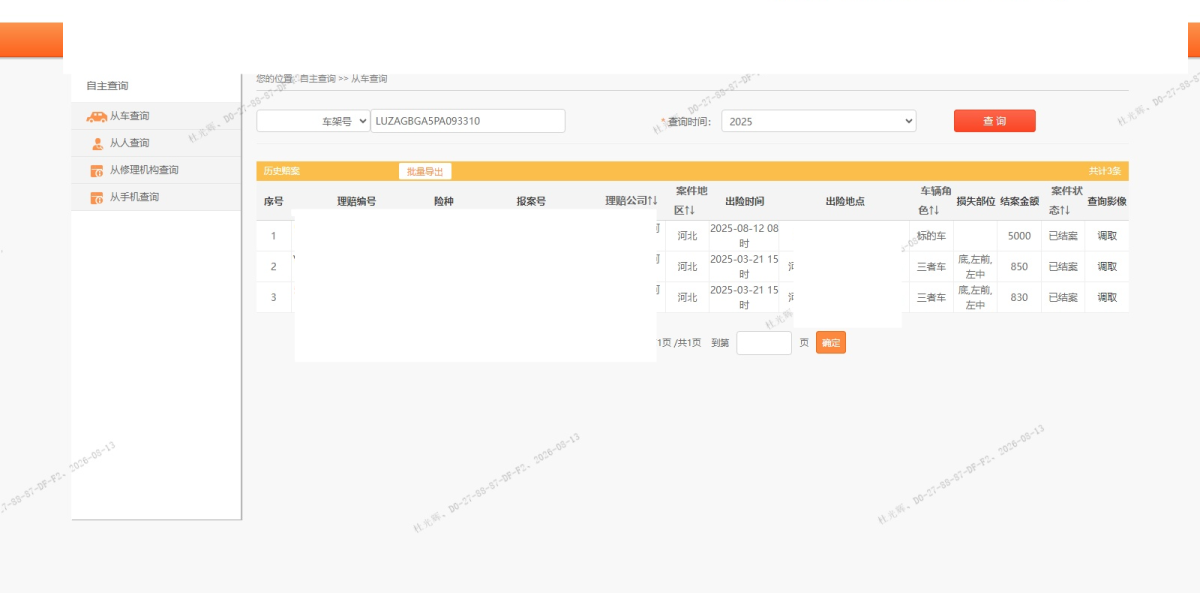Click the 830 settlement amount cell
Screen dimensions: 1200x593
[1019, 297]
